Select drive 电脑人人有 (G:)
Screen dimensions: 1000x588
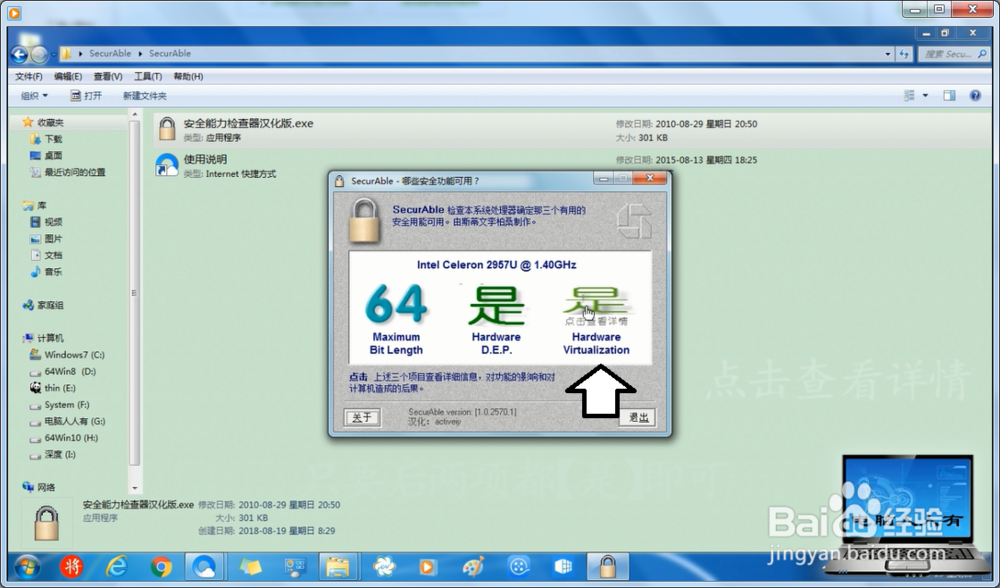[75, 421]
